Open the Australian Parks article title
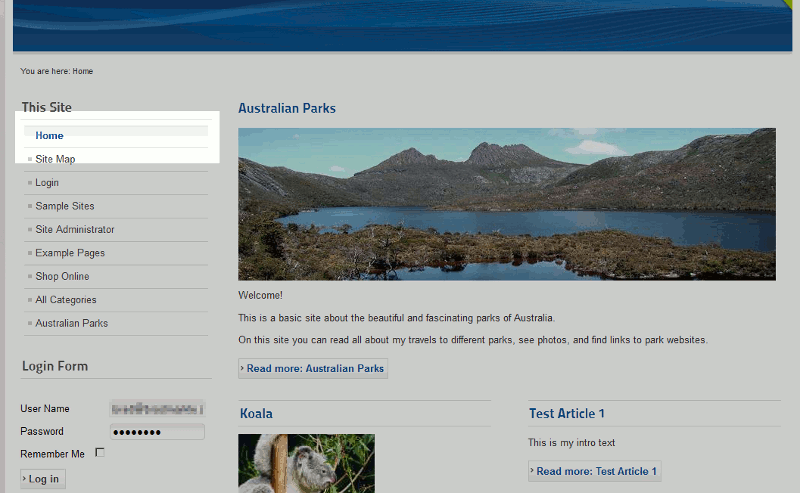Screen dimensions: 800x493 [x=287, y=108]
